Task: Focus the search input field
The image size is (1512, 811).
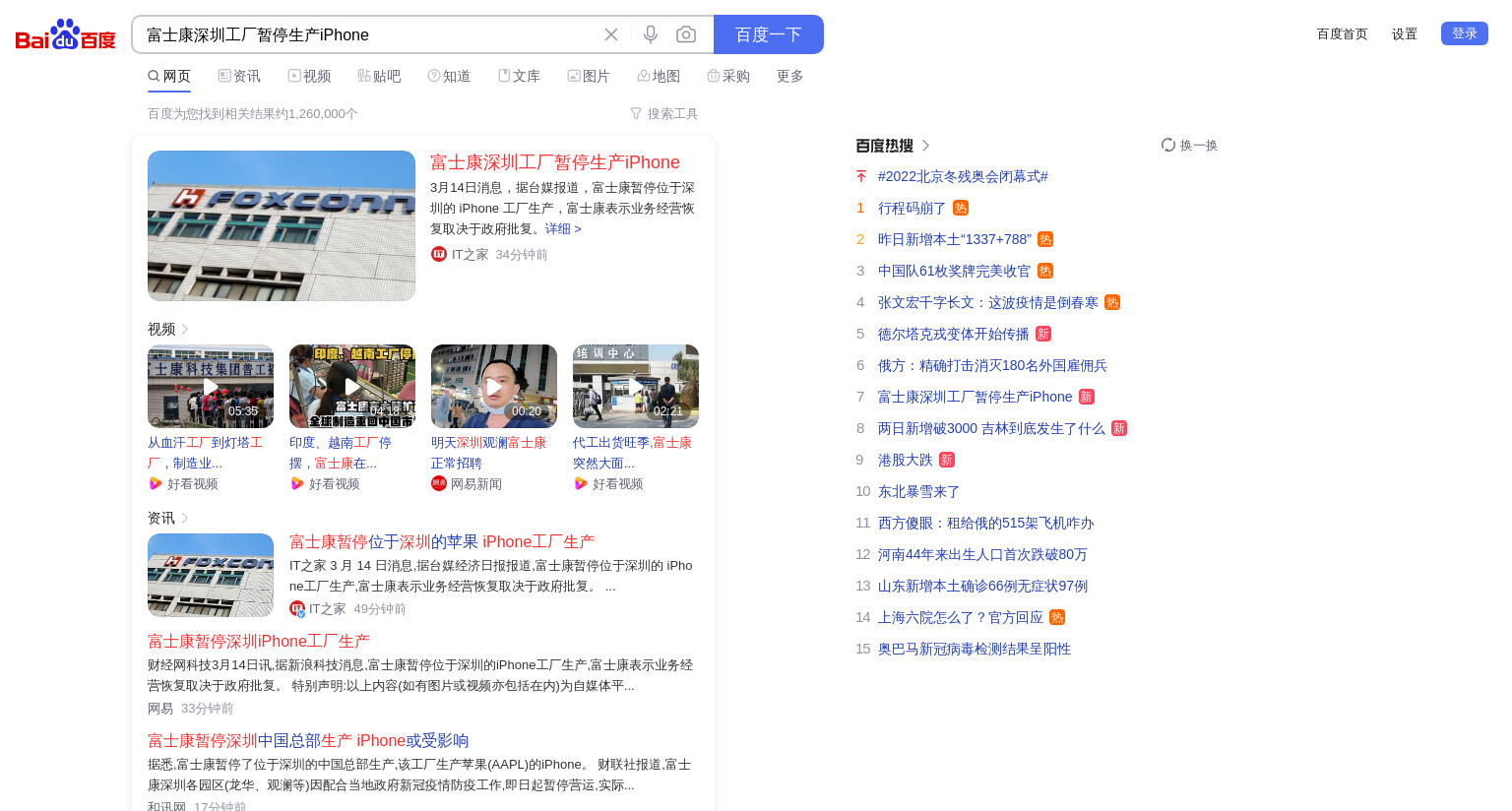Action: [x=369, y=34]
